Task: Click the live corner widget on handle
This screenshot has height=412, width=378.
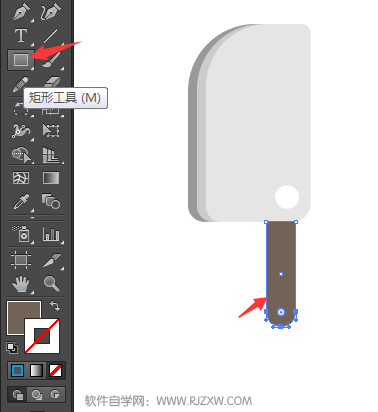Action: click(281, 312)
